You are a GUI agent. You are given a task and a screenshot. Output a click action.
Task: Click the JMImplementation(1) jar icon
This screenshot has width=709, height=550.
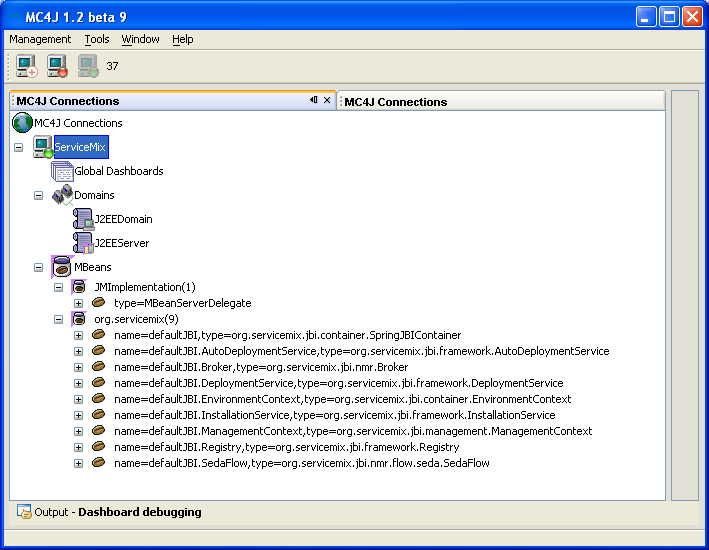79,287
